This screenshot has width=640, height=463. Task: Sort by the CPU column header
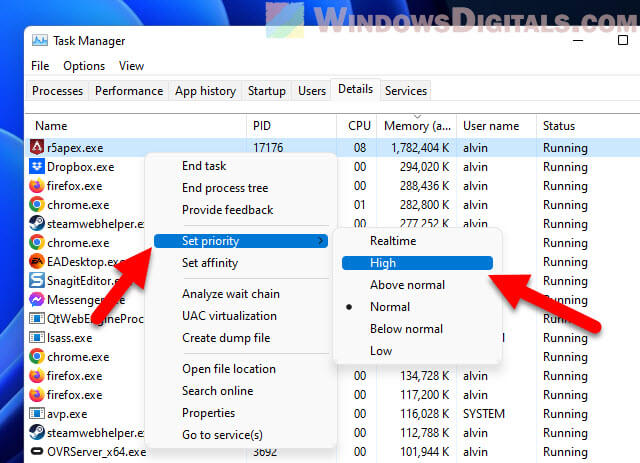point(357,126)
